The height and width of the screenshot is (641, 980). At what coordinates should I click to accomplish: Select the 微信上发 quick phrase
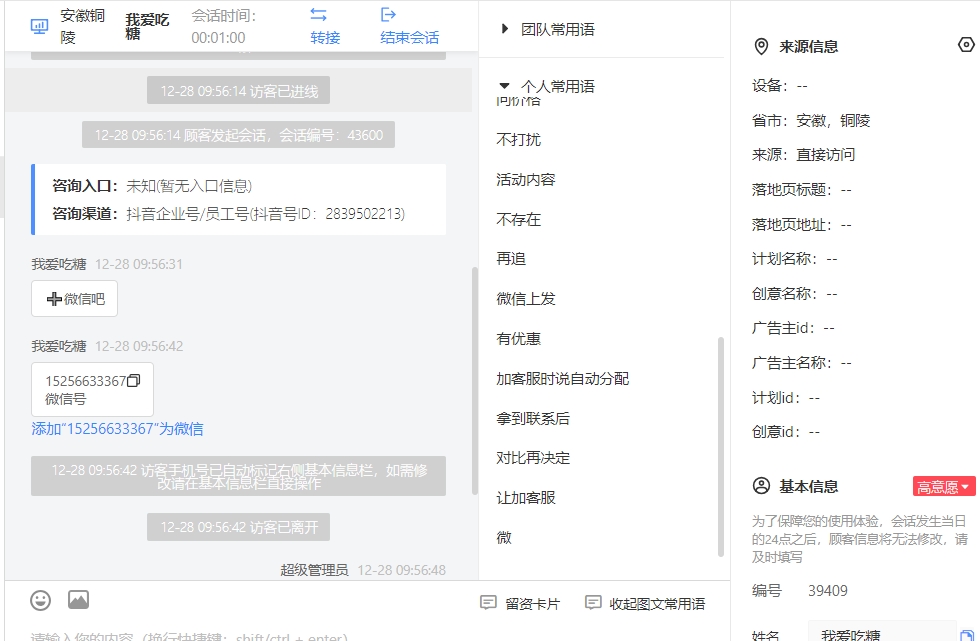tap(526, 299)
